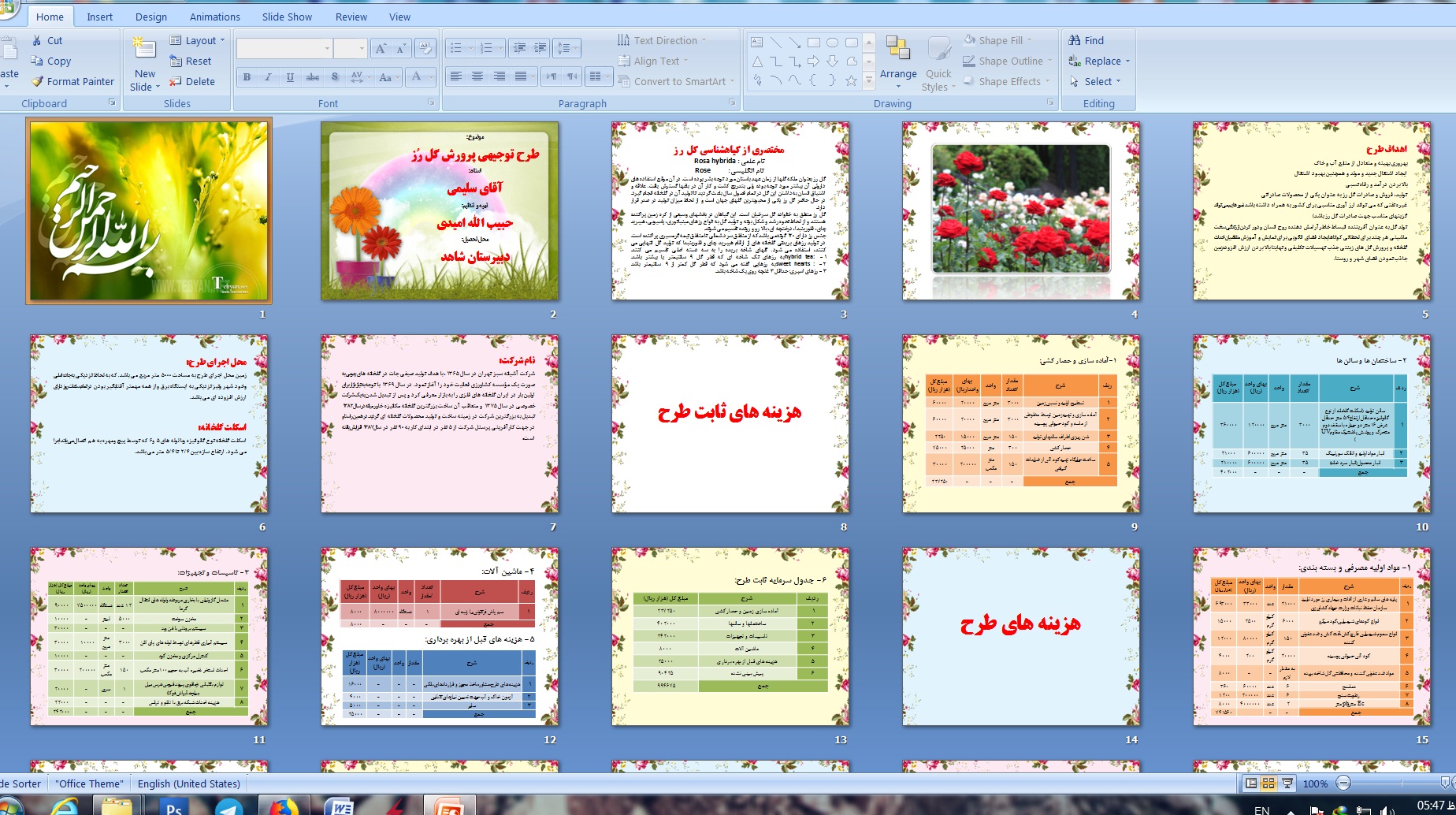
Task: Click the Copy icon
Action: (x=37, y=61)
